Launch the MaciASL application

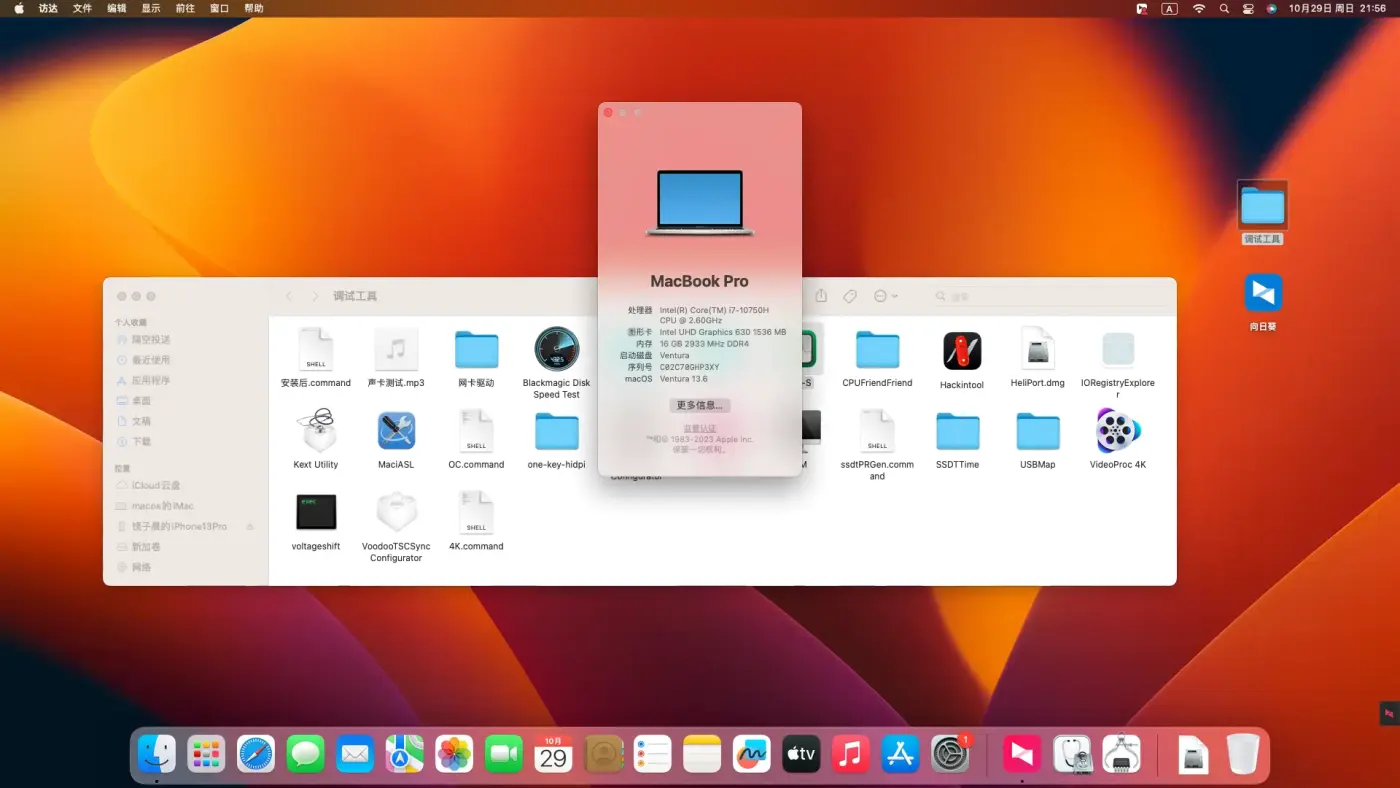pyautogui.click(x=396, y=432)
